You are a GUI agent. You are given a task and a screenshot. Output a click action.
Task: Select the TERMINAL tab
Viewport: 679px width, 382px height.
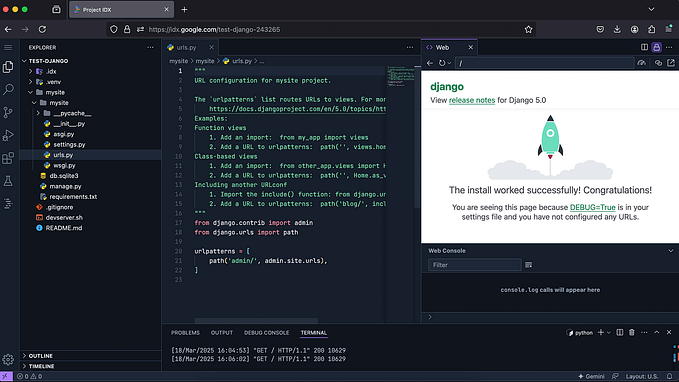click(x=314, y=333)
